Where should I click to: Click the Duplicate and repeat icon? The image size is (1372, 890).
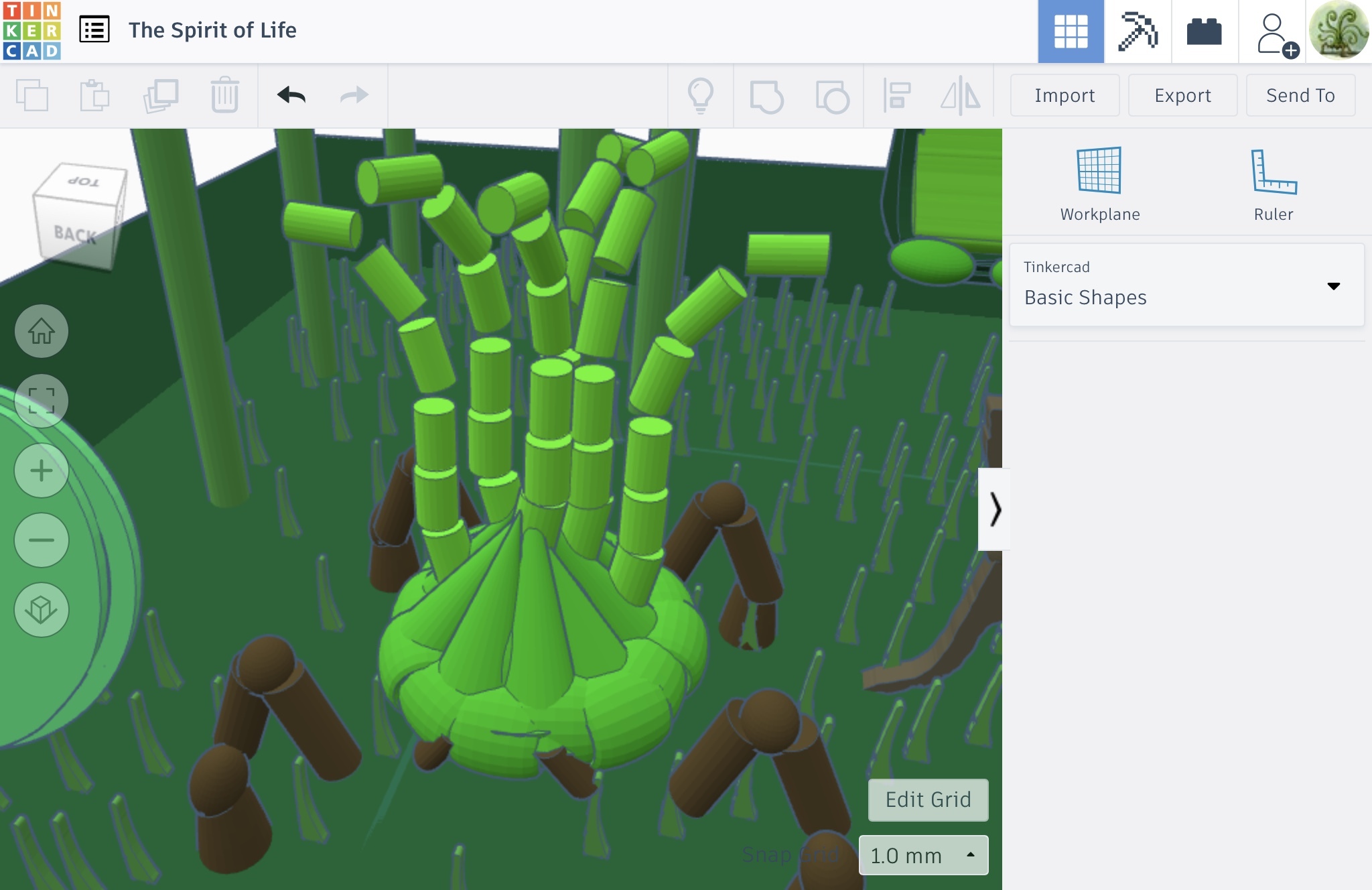(x=161, y=95)
